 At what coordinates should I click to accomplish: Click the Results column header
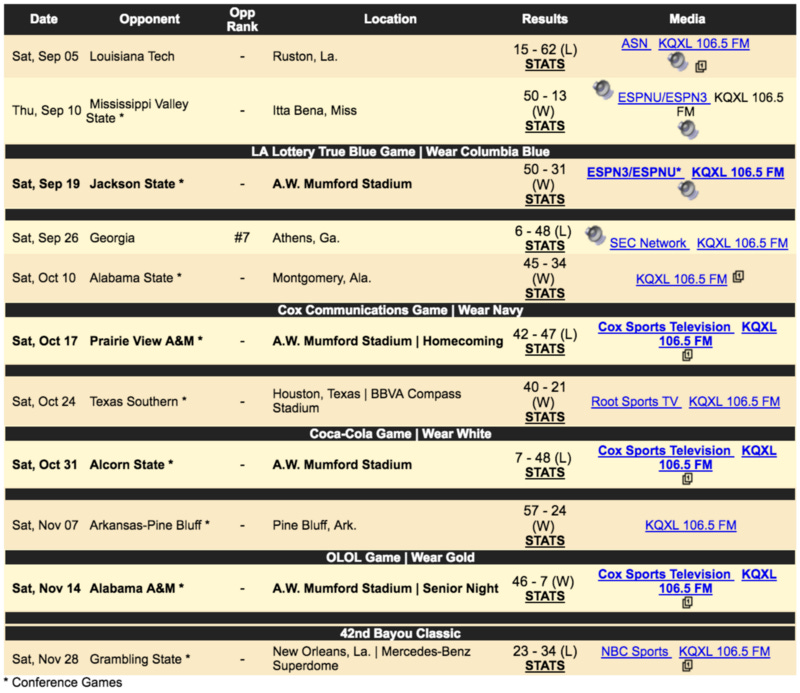point(545,19)
